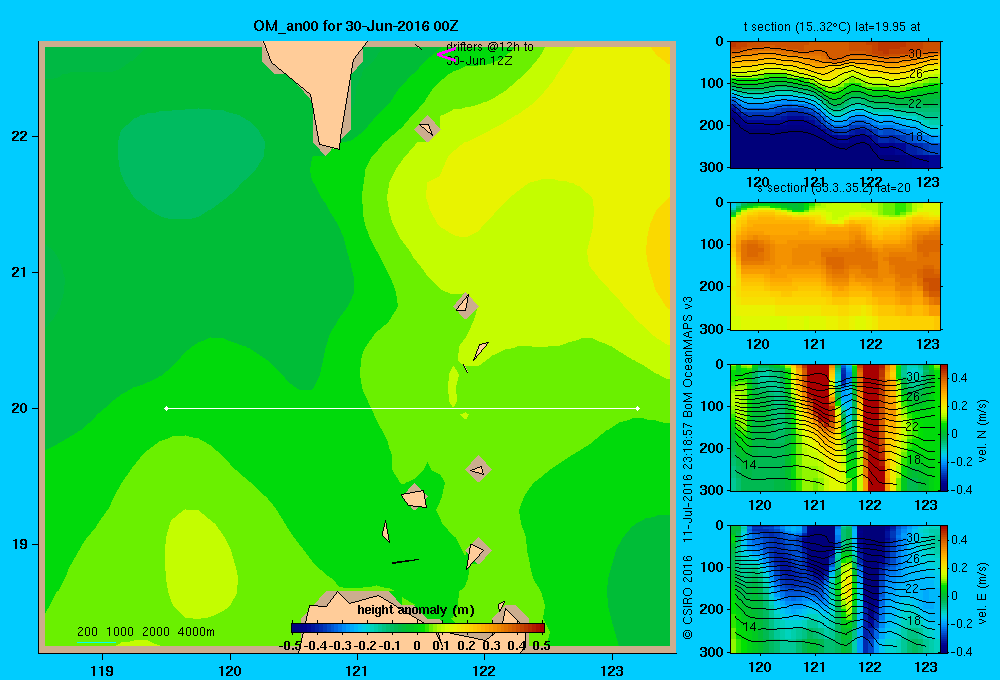Click the 21 latitude tick on the main map
Viewport: 1000px width, 680px height.
click(20, 272)
